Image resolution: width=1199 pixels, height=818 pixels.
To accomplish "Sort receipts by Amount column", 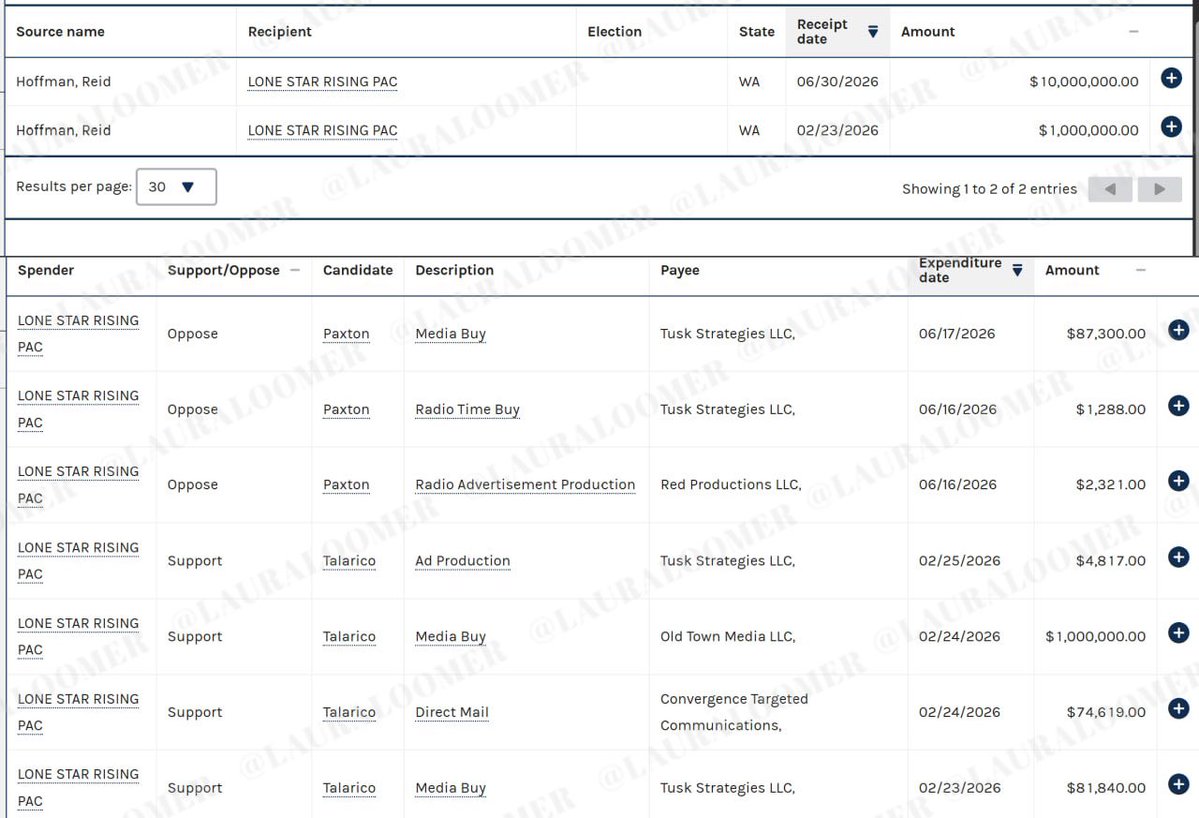I will 1133,32.
